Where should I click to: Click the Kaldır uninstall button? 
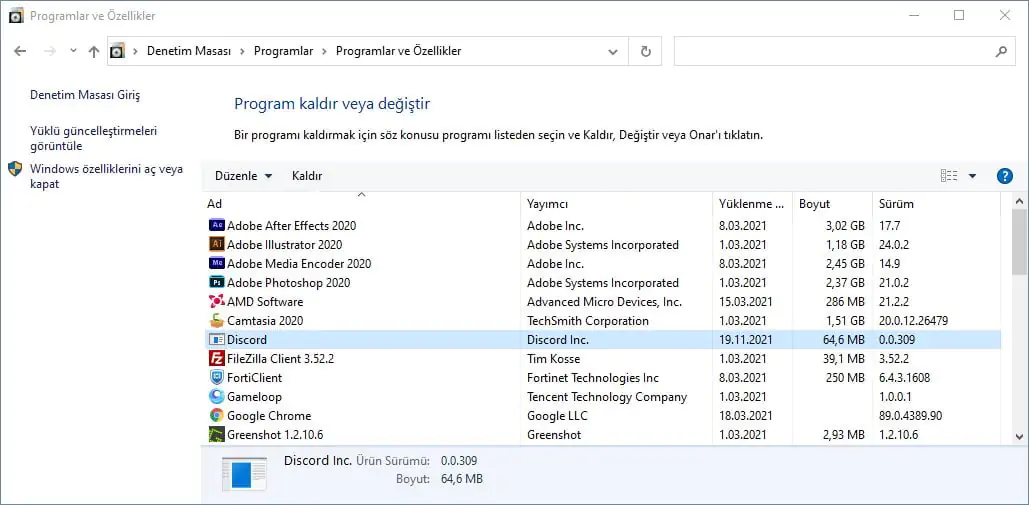click(307, 176)
